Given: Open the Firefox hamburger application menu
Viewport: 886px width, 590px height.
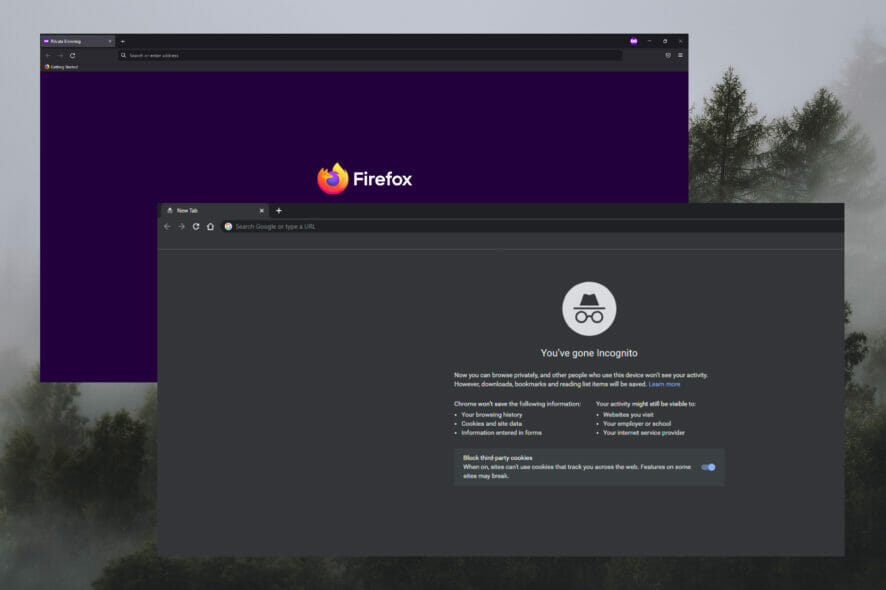Looking at the screenshot, I should click(680, 55).
